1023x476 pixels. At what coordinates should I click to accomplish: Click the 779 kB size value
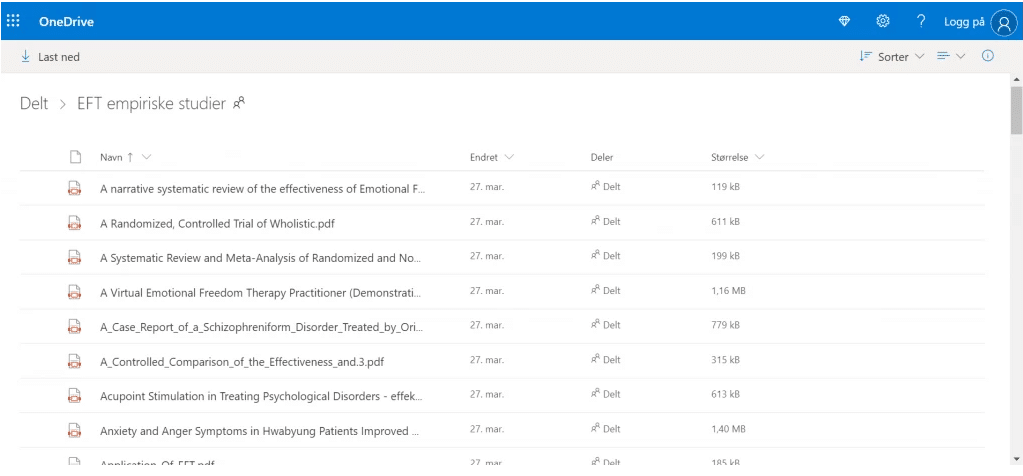point(725,325)
